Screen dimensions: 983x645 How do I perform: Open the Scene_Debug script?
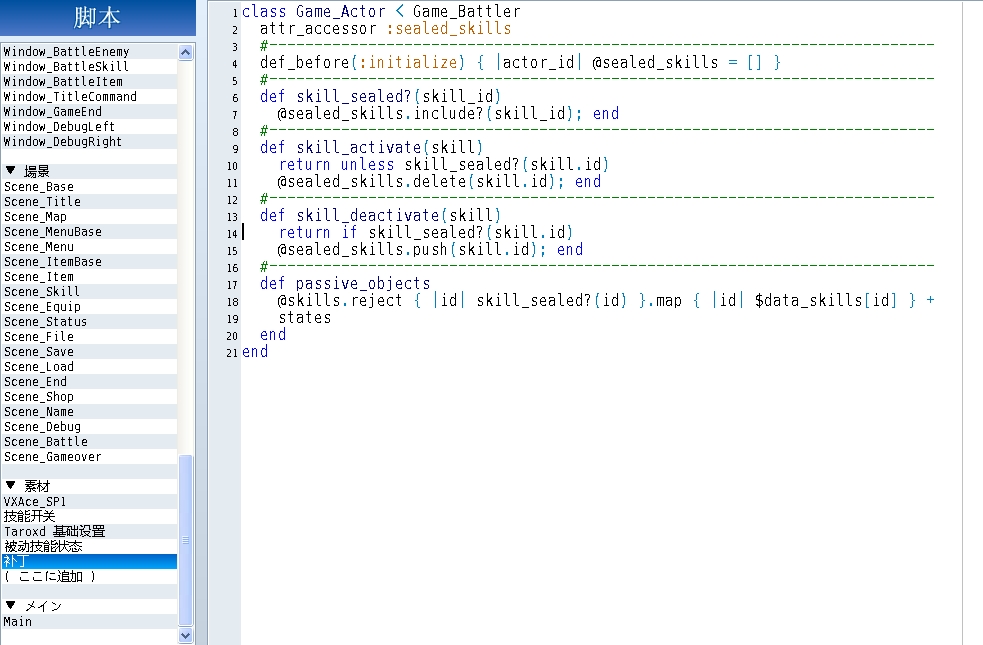(90, 427)
